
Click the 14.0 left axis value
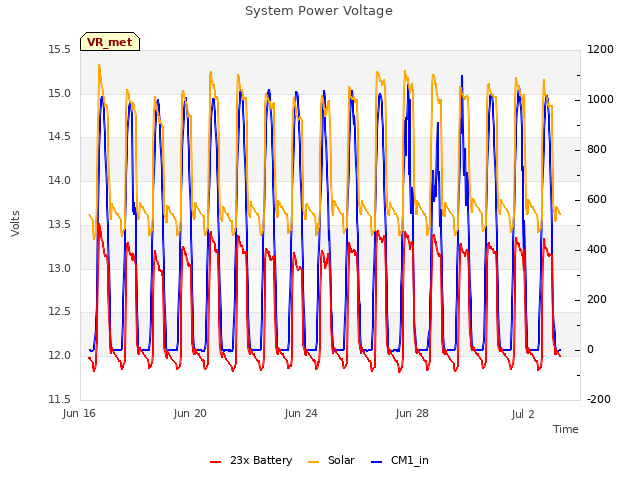tap(60, 180)
